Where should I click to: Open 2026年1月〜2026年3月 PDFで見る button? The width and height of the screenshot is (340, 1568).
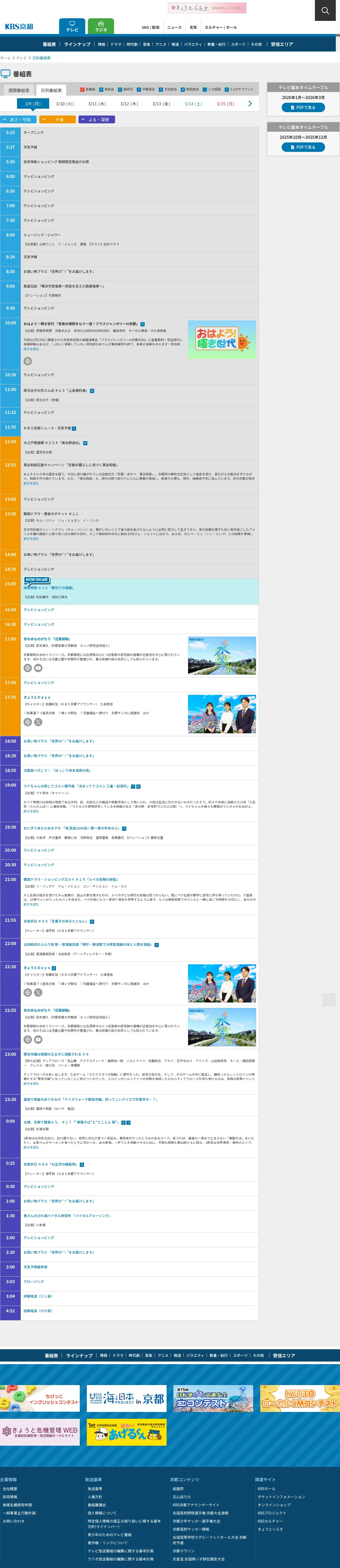click(x=303, y=108)
